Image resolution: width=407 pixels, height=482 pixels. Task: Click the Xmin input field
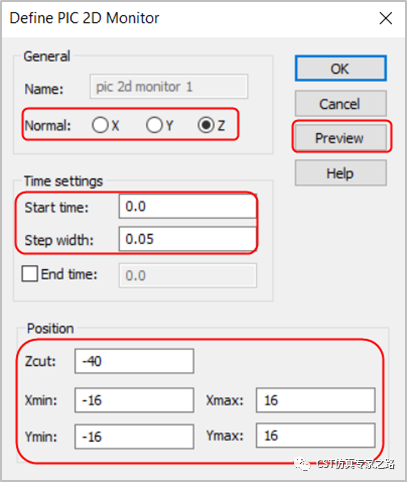pyautogui.click(x=134, y=400)
